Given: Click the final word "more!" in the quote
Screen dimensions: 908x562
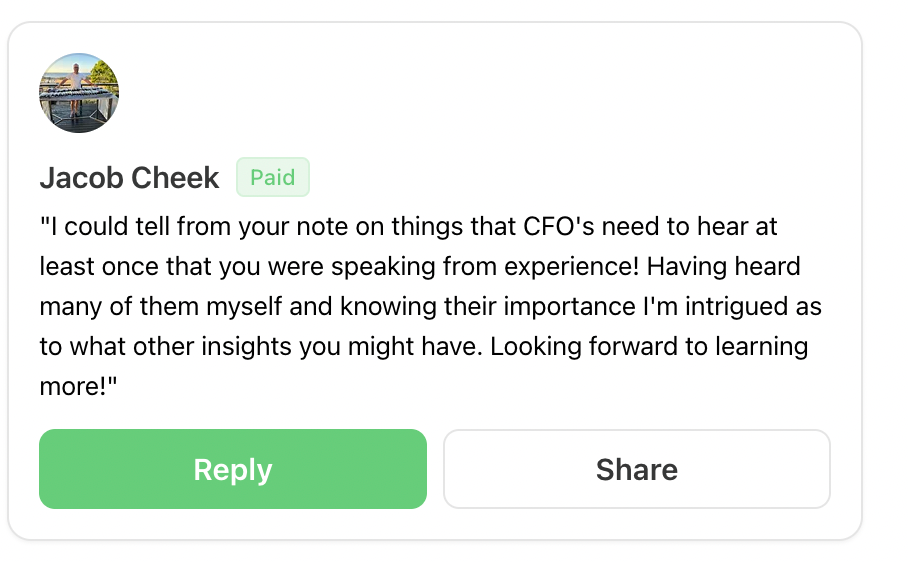Looking at the screenshot, I should 73,387.
